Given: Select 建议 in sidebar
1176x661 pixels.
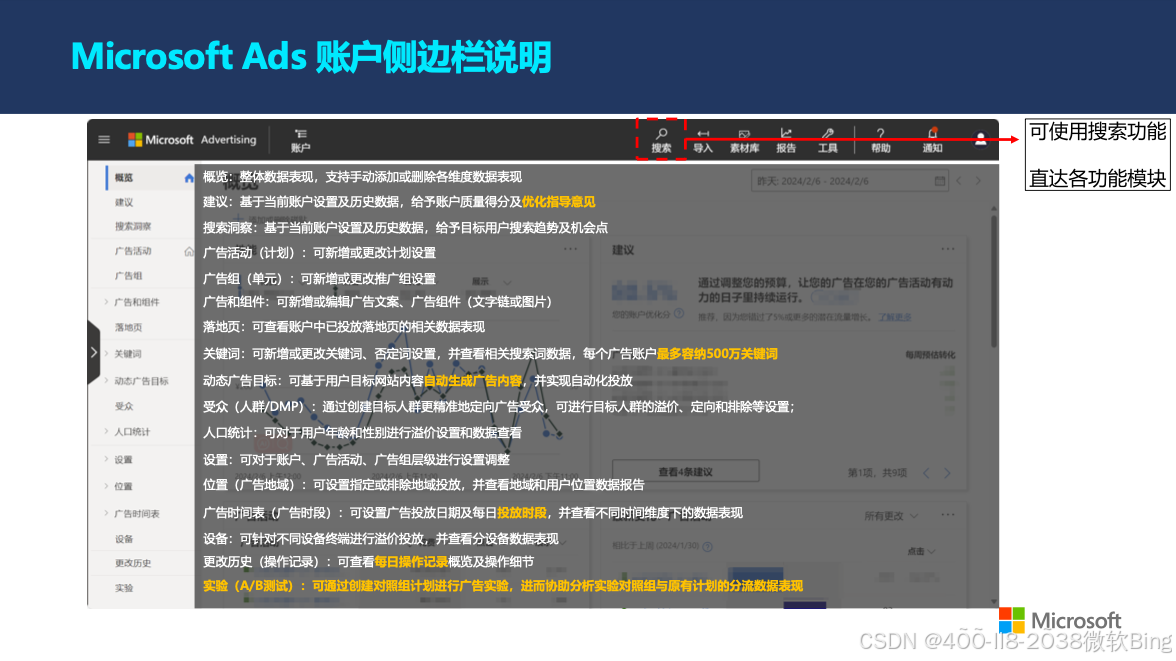Looking at the screenshot, I should tap(124, 203).
